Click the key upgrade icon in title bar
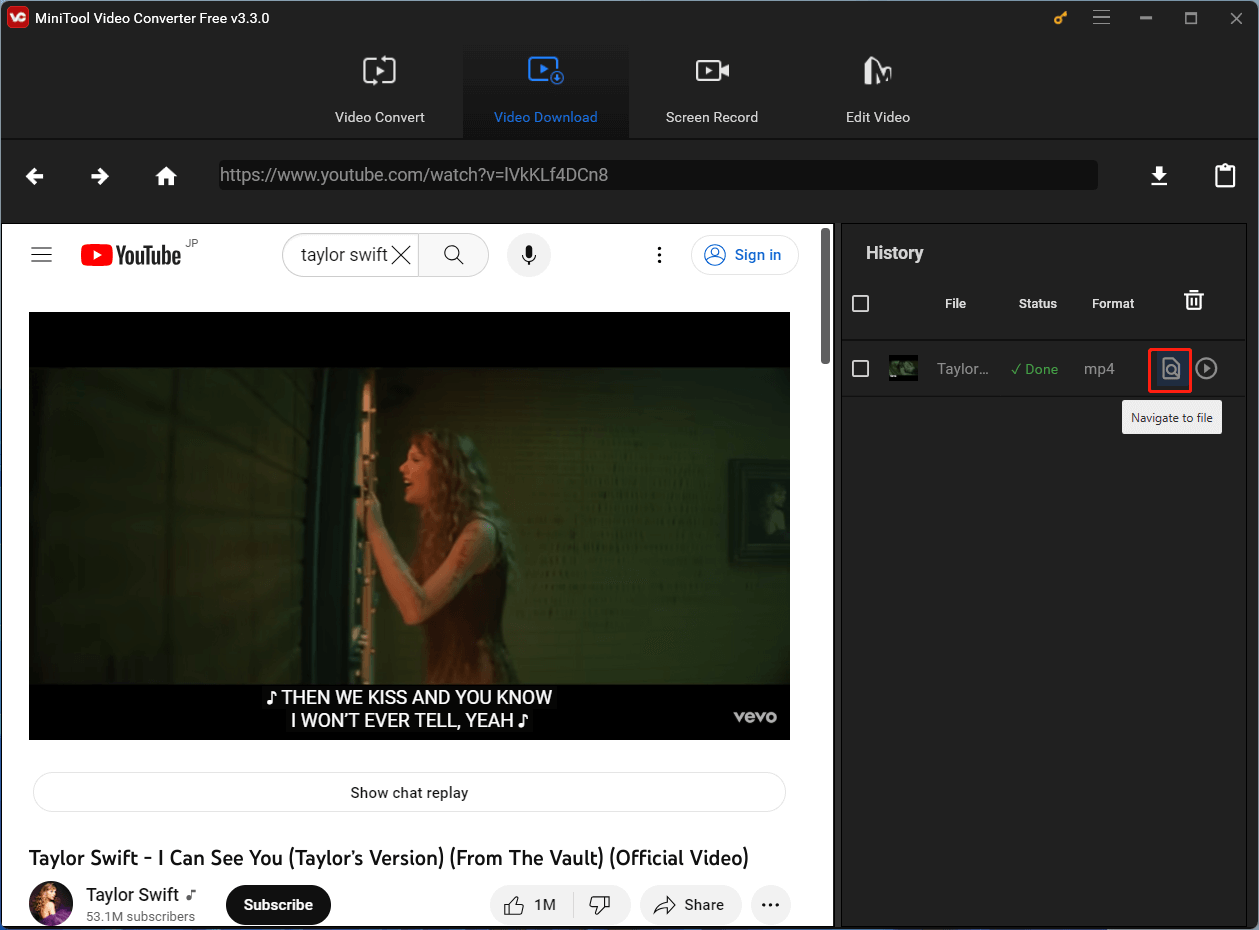Viewport: 1259px width, 930px height. (1061, 18)
